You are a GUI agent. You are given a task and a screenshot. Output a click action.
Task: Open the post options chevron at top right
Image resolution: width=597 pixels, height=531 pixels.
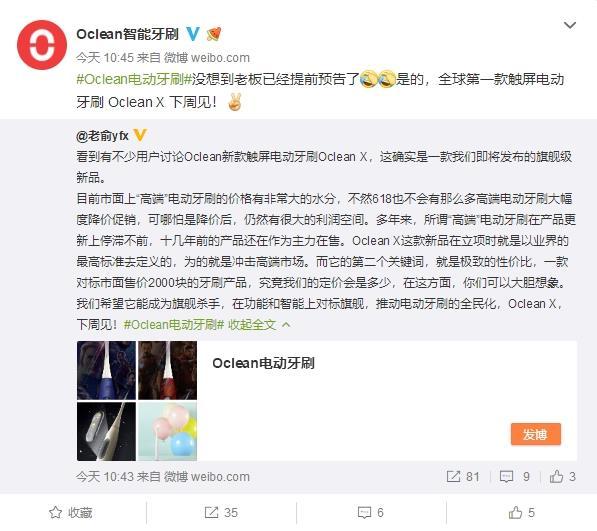[x=570, y=25]
